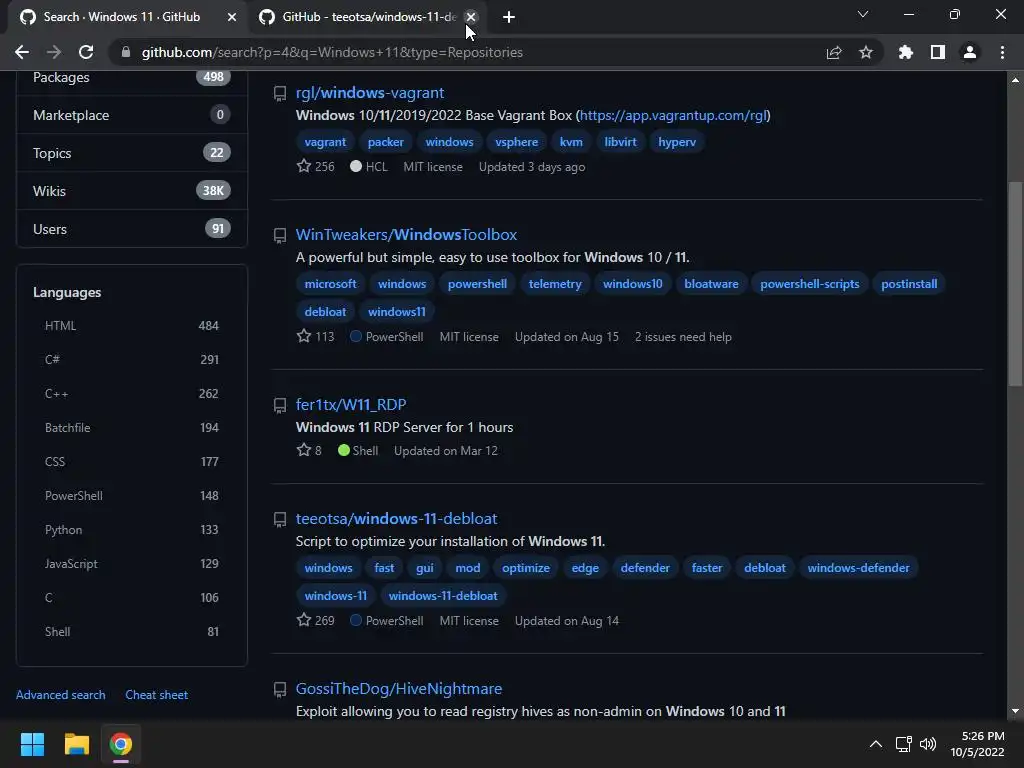The width and height of the screenshot is (1024, 768).
Task: Open the WinTweakers/WindowsToolbox repository
Action: pos(406,234)
